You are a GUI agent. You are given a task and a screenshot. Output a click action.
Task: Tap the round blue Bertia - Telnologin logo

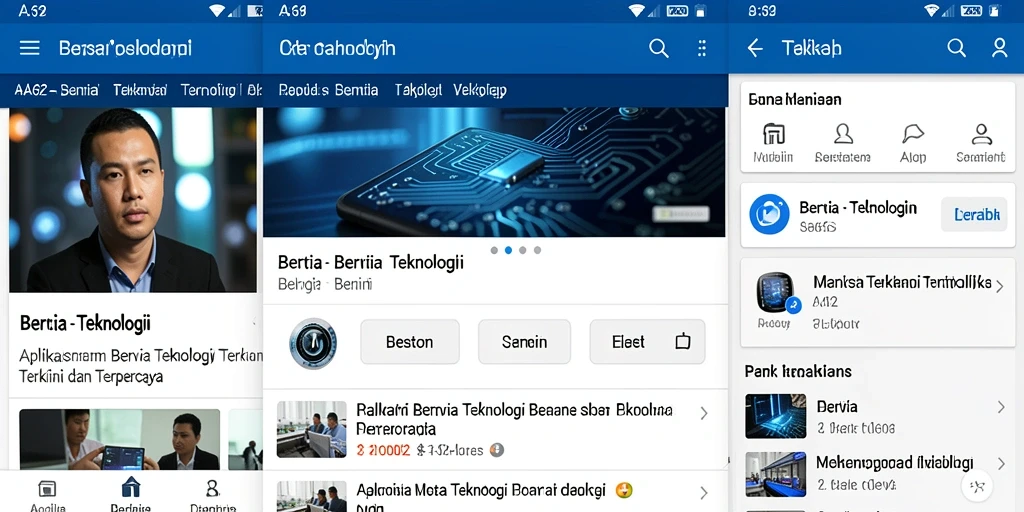click(x=769, y=214)
